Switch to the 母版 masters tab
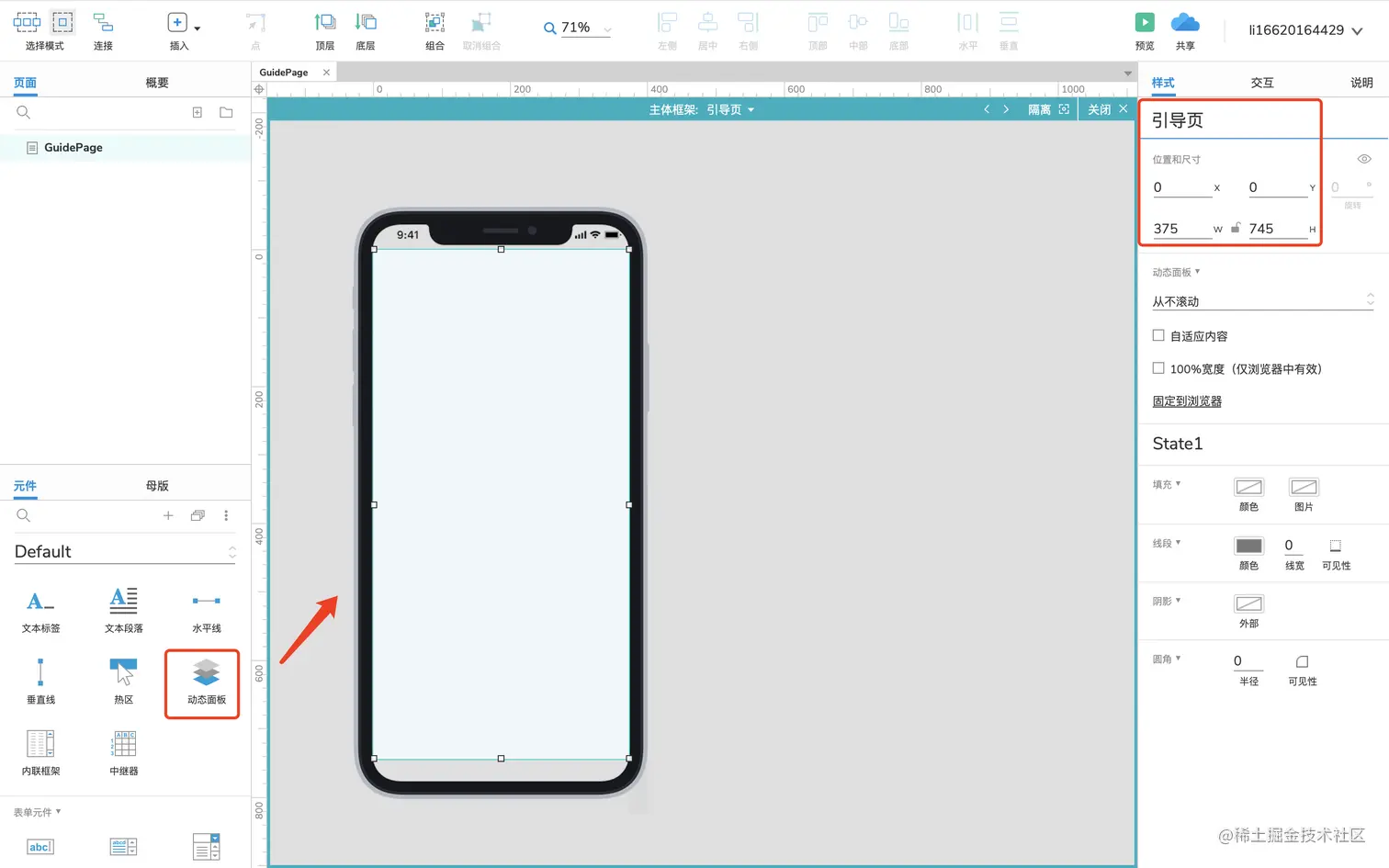 (157, 486)
